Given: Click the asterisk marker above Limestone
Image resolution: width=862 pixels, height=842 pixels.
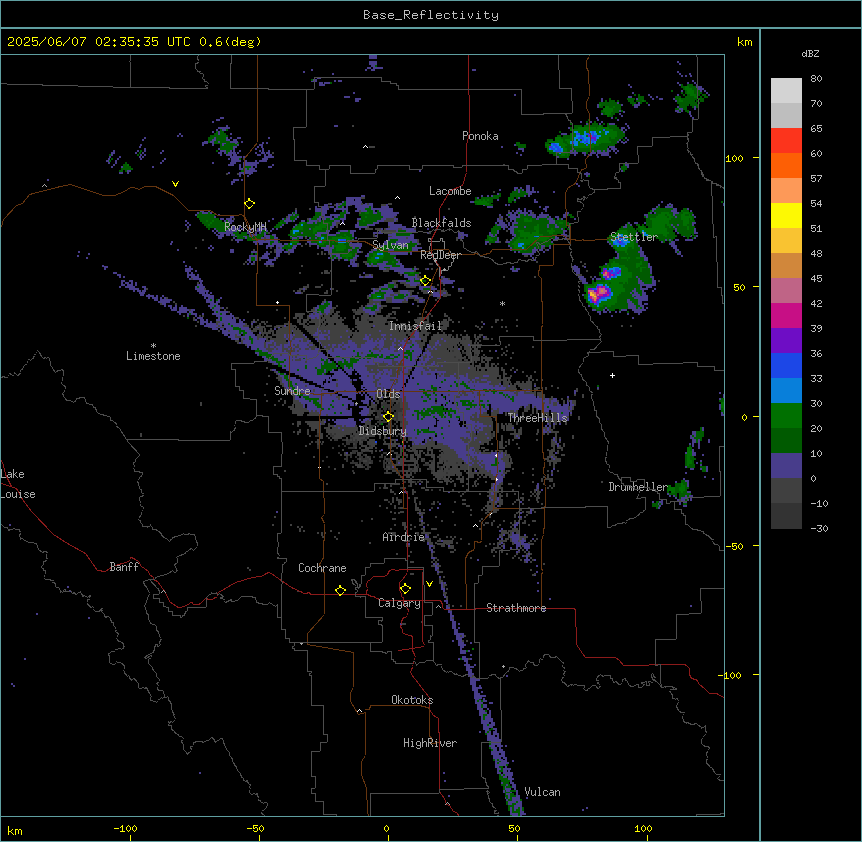Looking at the screenshot, I should coord(153,346).
